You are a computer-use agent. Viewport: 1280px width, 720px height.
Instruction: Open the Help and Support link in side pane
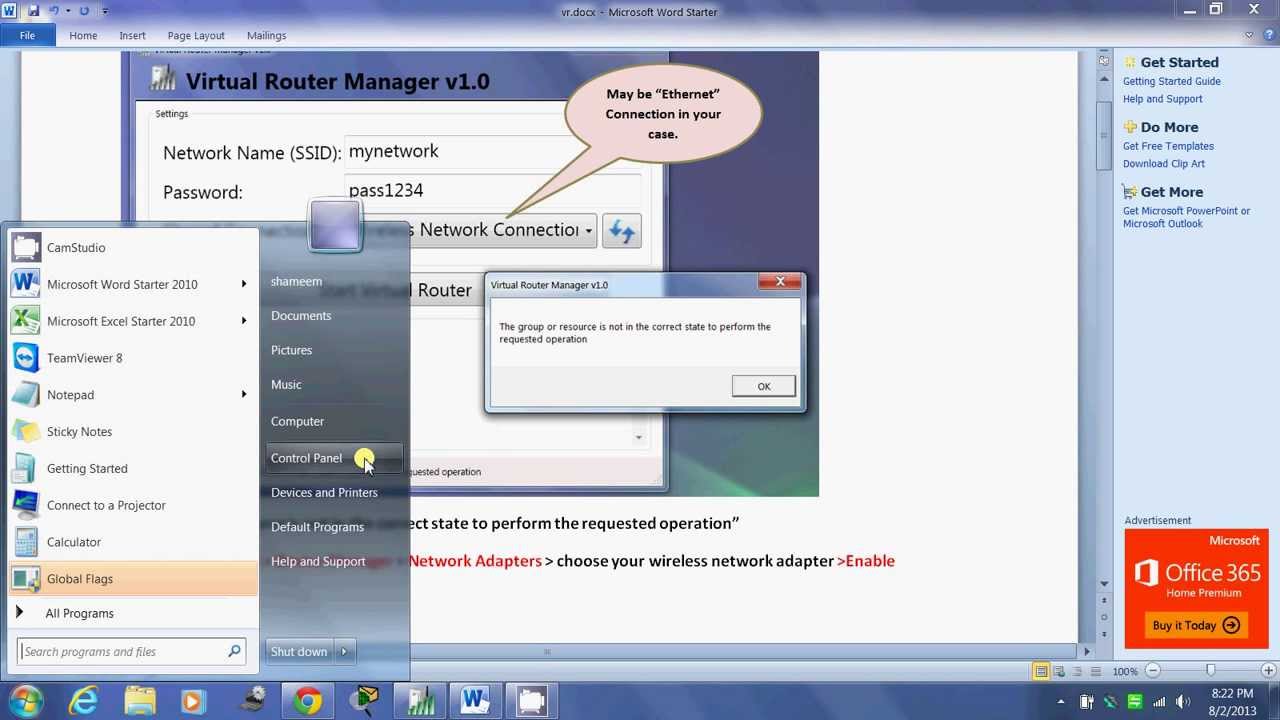click(x=1162, y=99)
